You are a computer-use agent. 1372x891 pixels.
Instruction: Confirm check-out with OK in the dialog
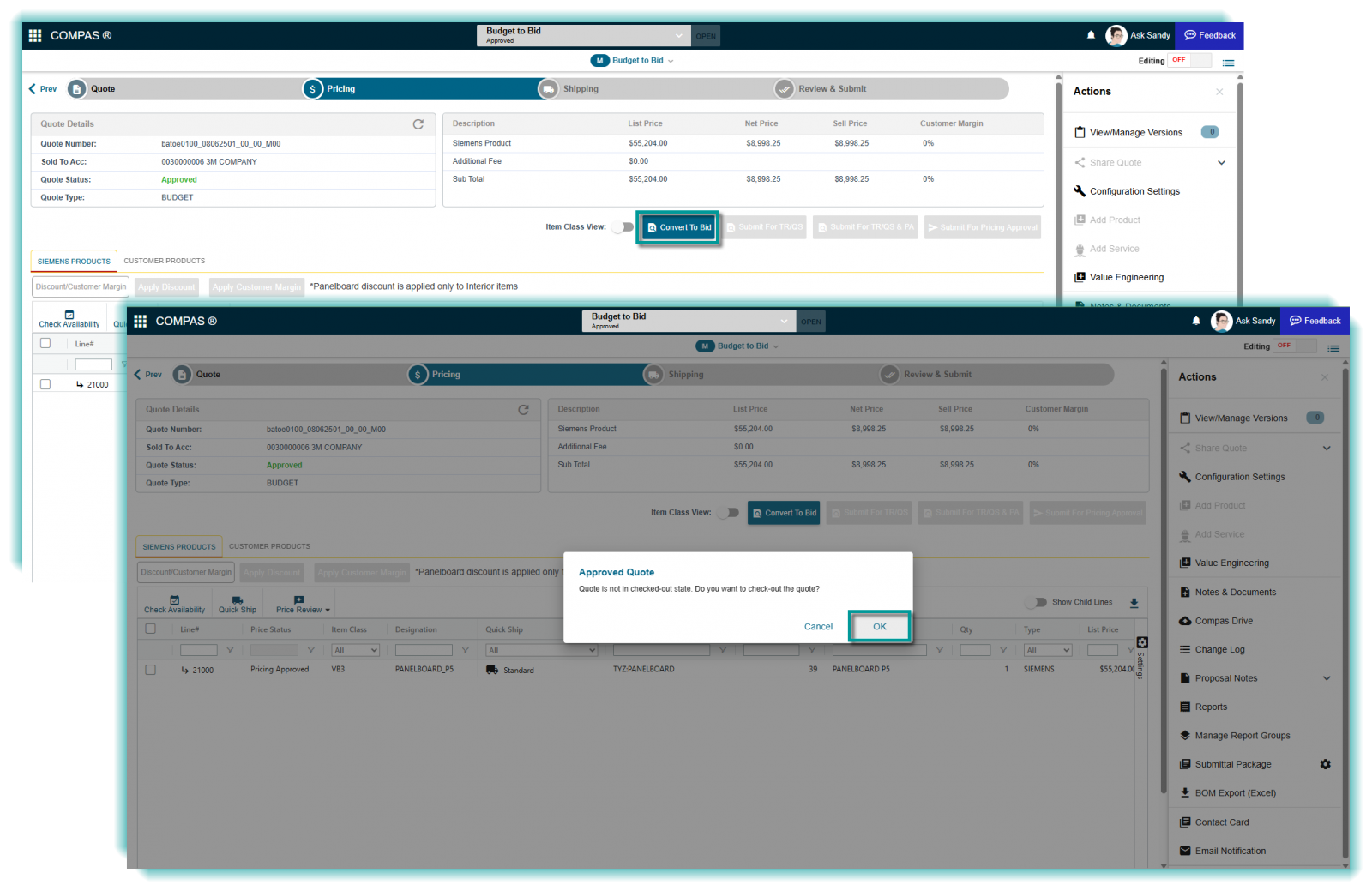[880, 627]
